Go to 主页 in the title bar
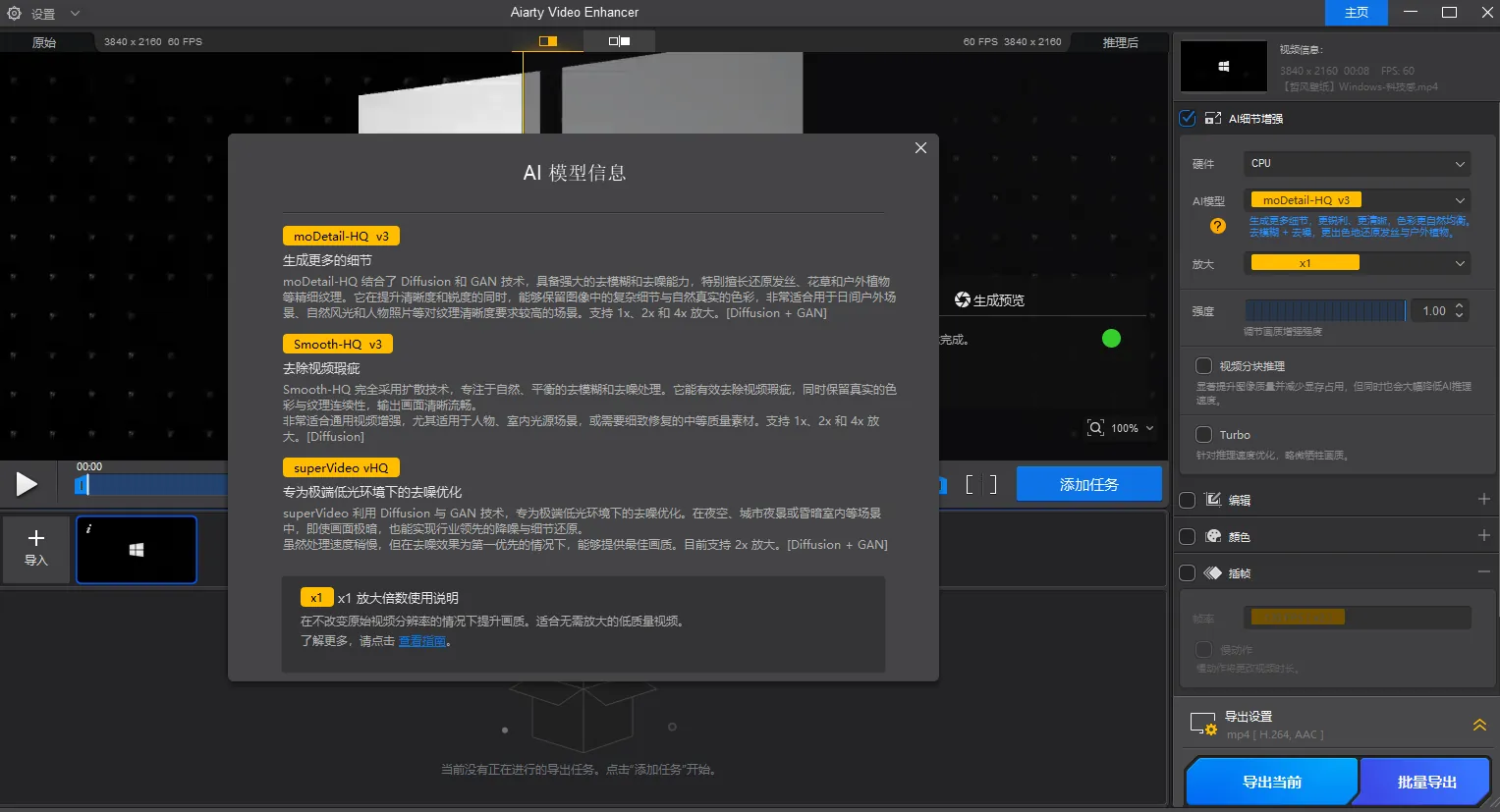Screen dimensions: 1500x812 click(1356, 13)
